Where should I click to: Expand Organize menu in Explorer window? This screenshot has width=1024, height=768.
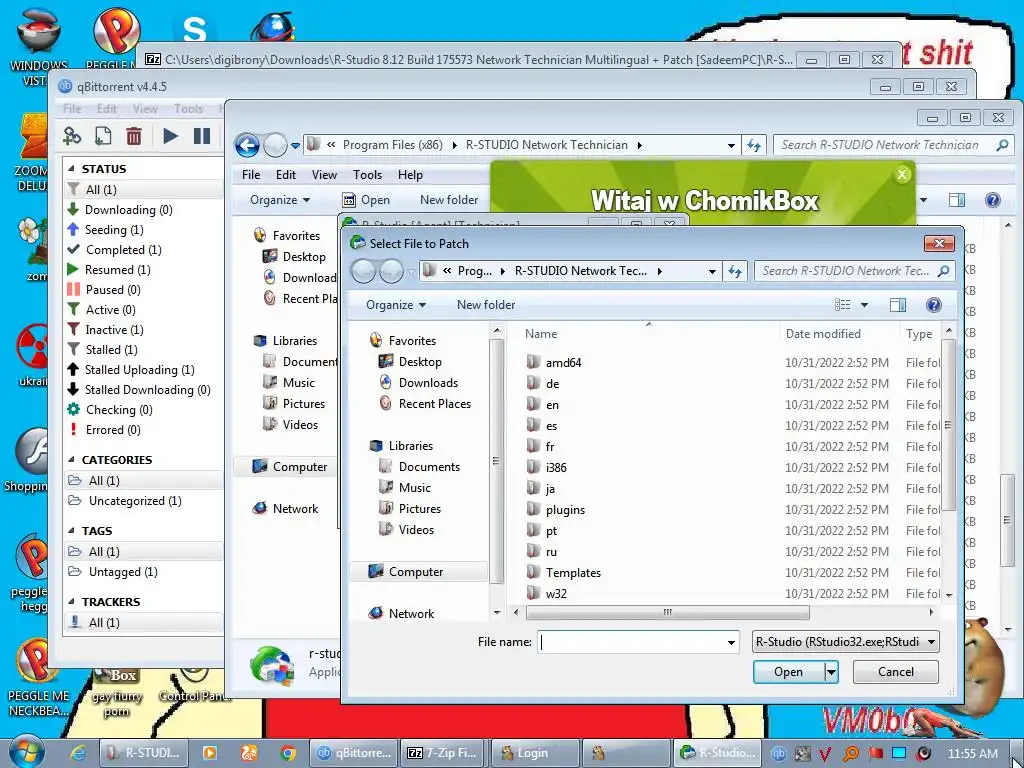280,200
